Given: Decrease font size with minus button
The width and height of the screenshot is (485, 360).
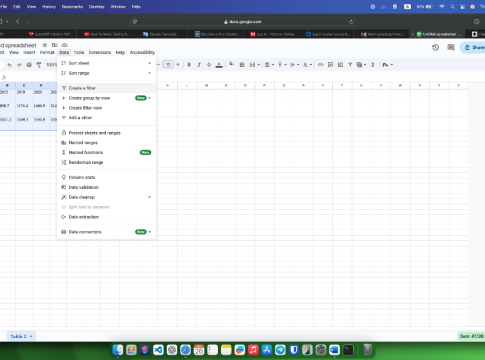Looking at the screenshot, I should click(159, 64).
